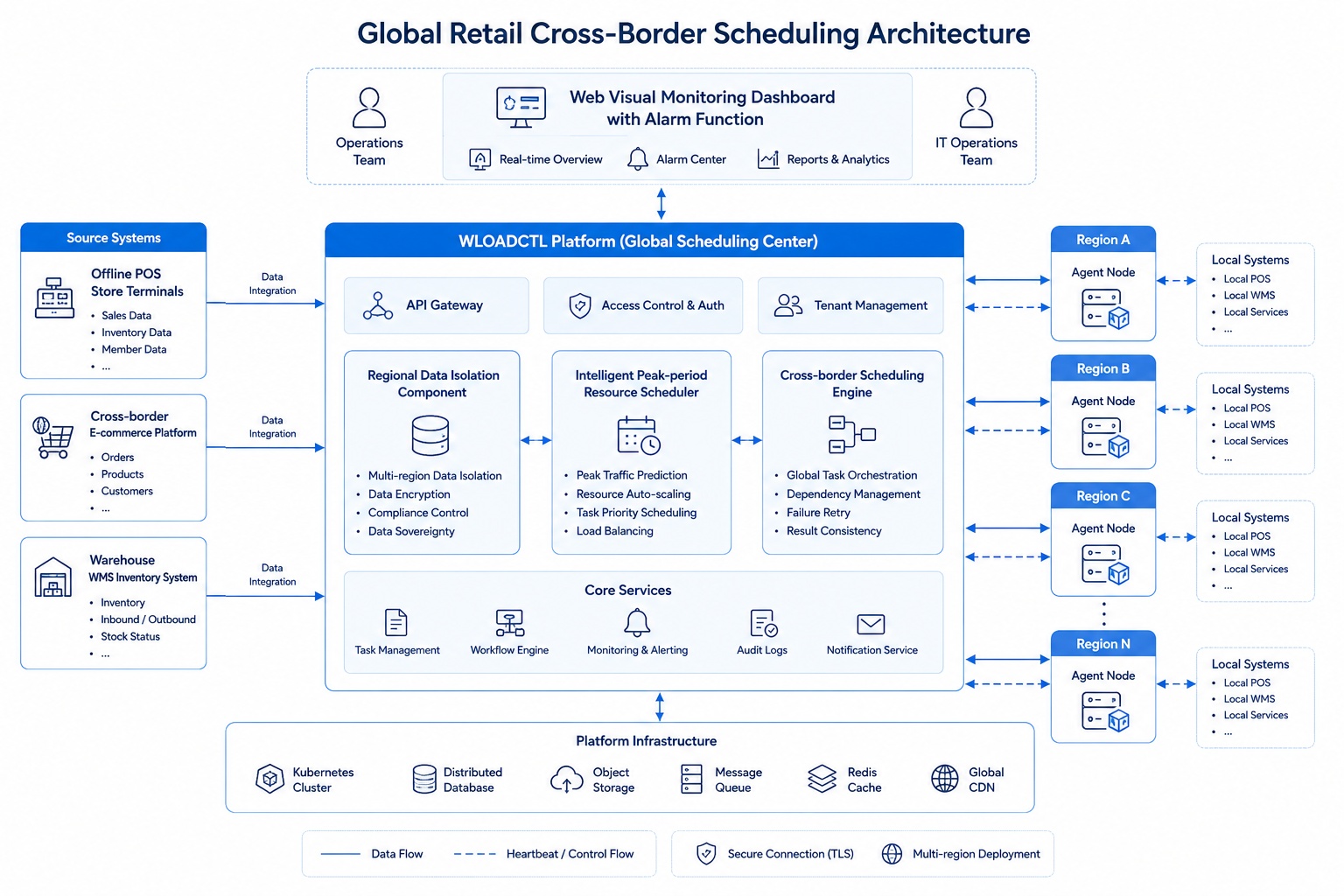The height and width of the screenshot is (896, 1344).
Task: Click the Region A Agent Node server icon
Action: coord(1105,309)
